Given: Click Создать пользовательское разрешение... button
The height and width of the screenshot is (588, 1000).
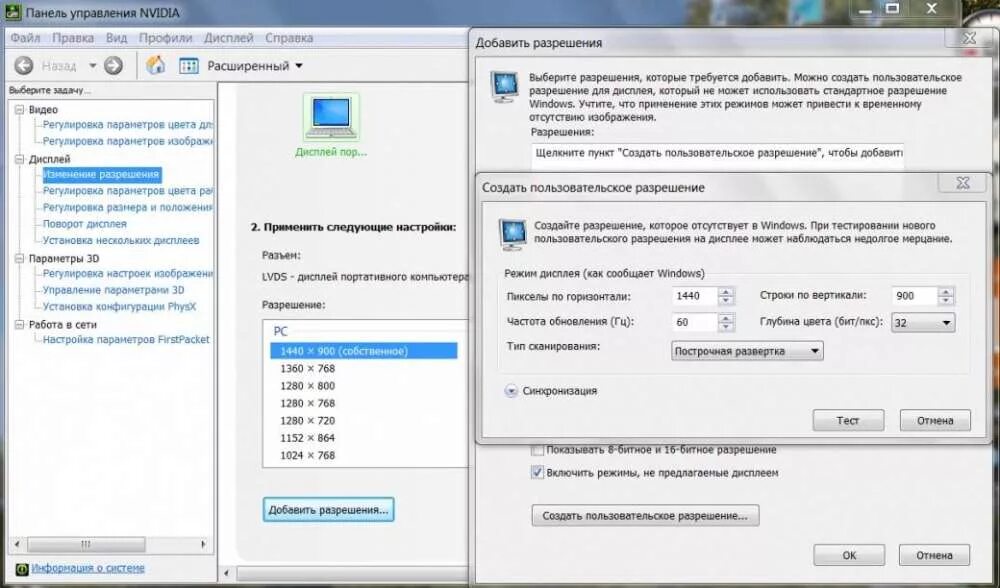Looking at the screenshot, I should [645, 515].
